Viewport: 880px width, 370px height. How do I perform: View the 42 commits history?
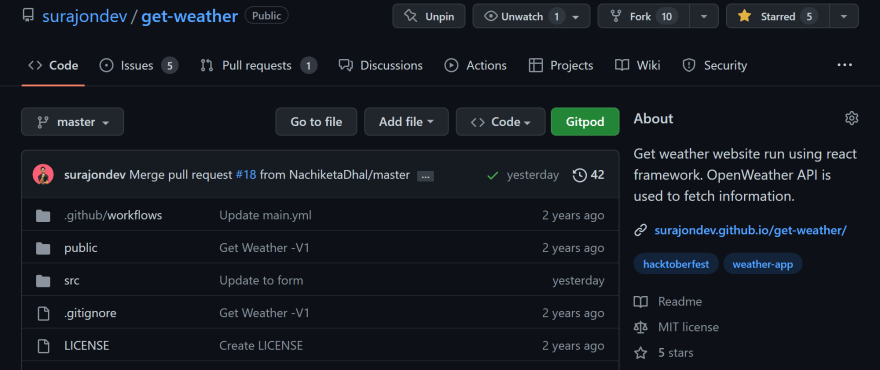pyautogui.click(x=589, y=175)
